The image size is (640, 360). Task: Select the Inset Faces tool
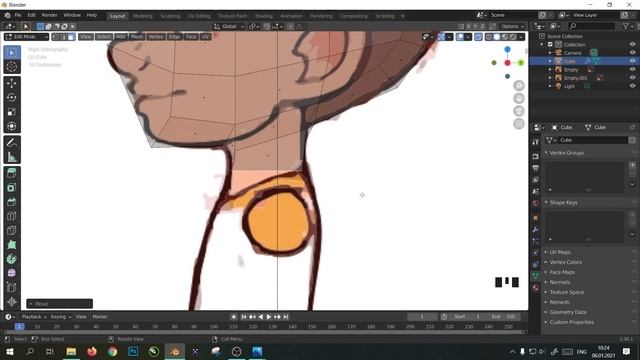(x=12, y=187)
